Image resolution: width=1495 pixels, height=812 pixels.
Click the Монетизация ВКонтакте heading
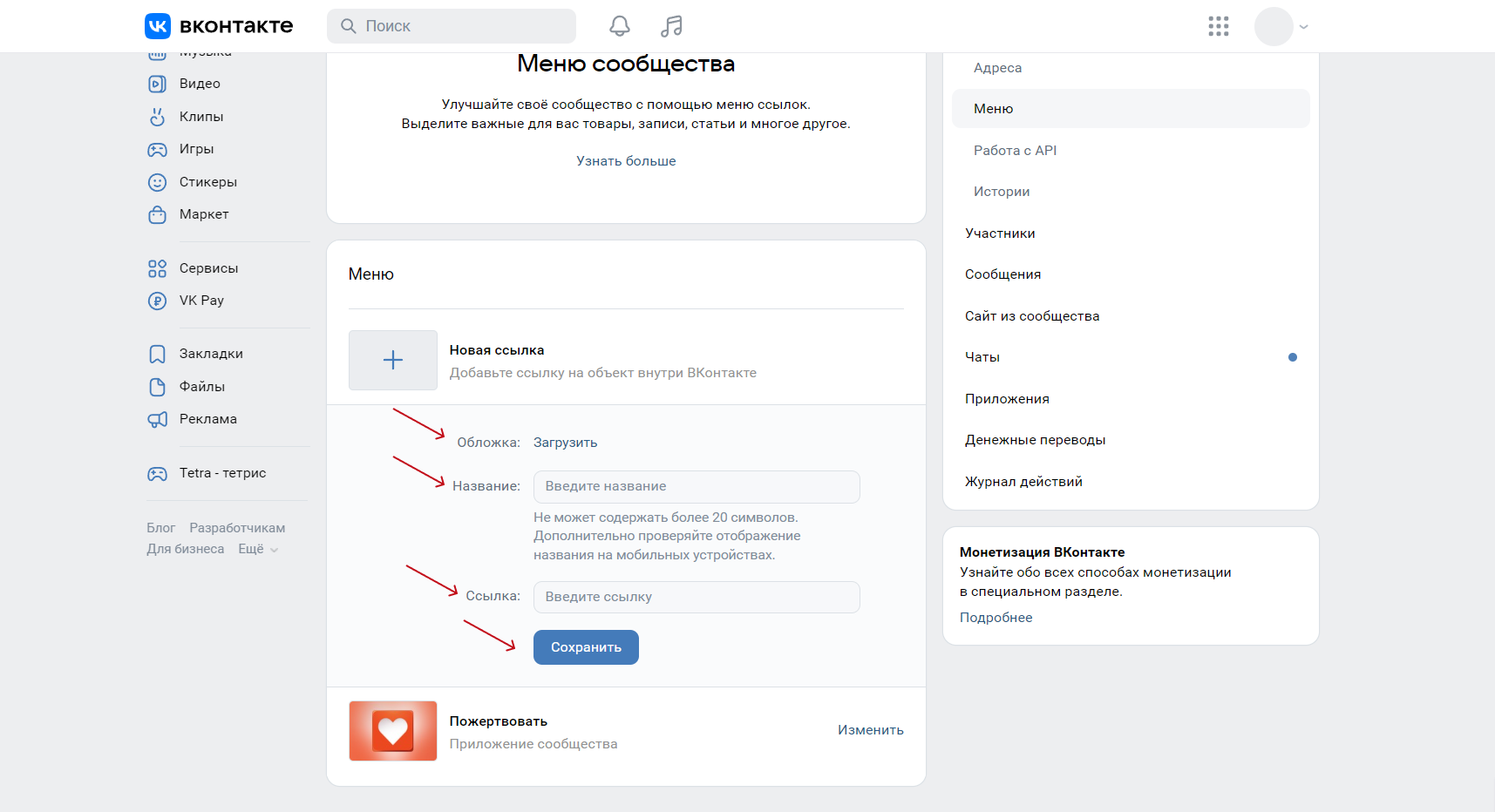click(x=1042, y=552)
